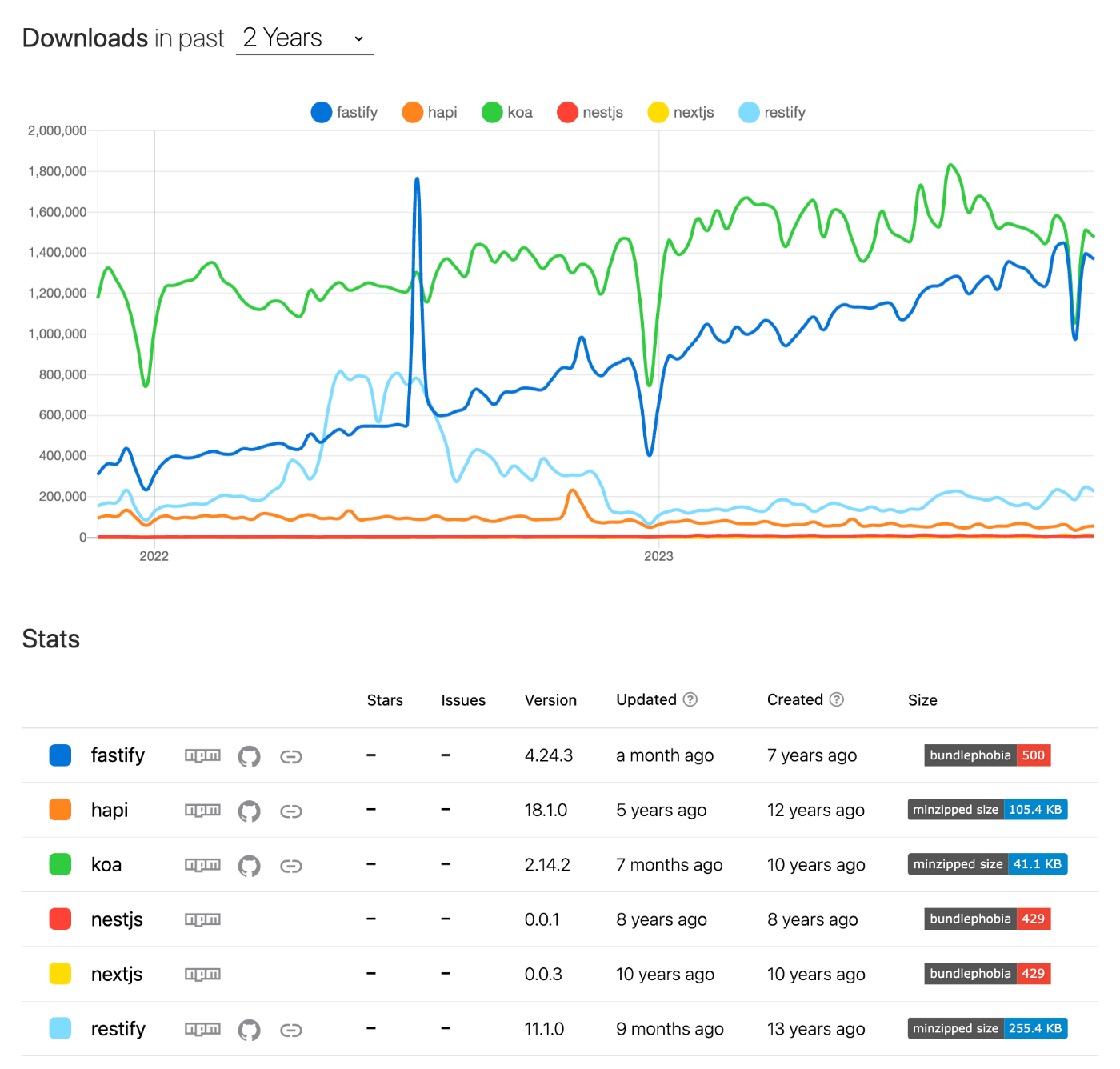Click version 4.24.3 in the fastify row
1120x1069 pixels.
[x=549, y=755]
